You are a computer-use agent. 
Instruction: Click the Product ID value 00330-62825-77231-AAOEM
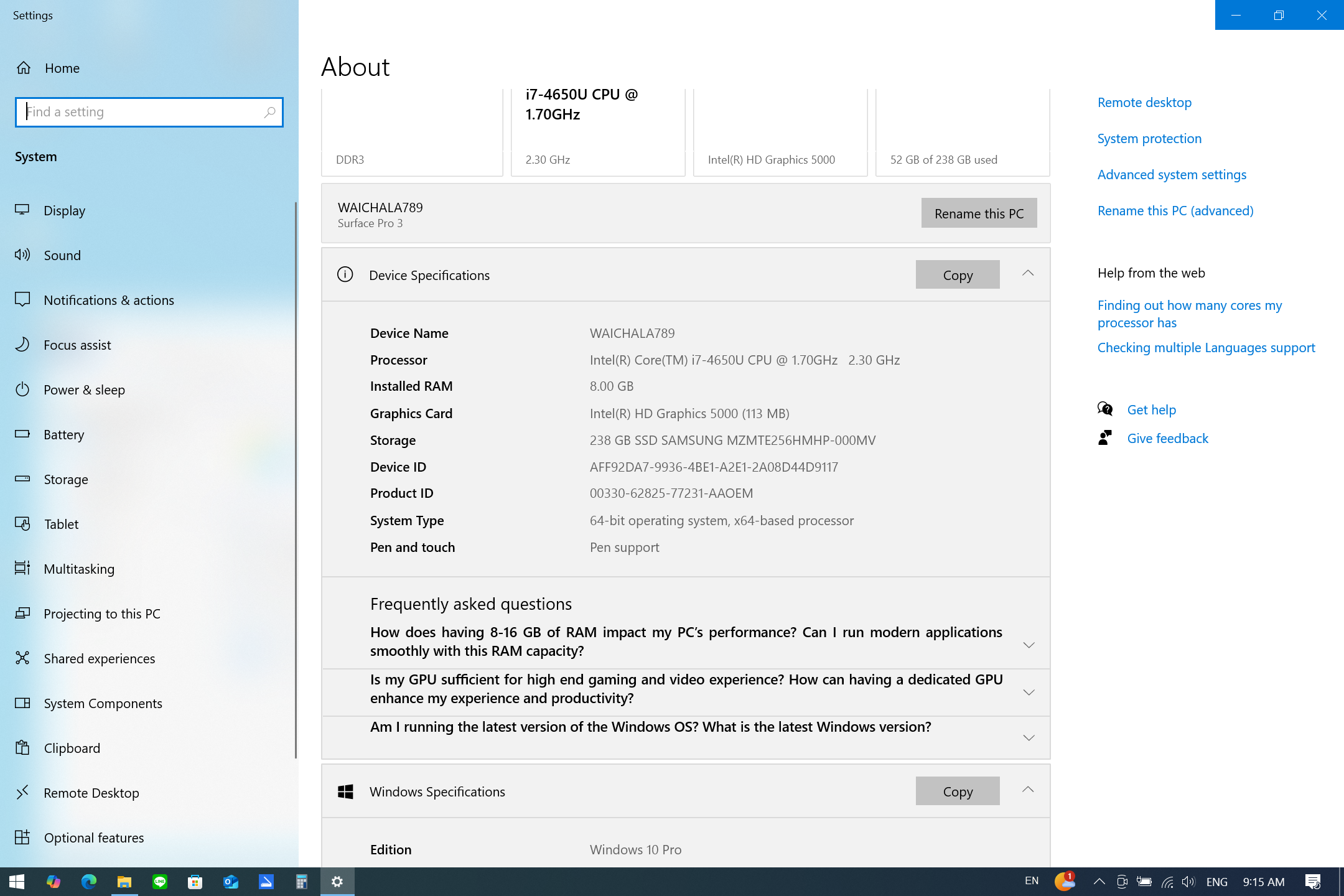(x=671, y=493)
